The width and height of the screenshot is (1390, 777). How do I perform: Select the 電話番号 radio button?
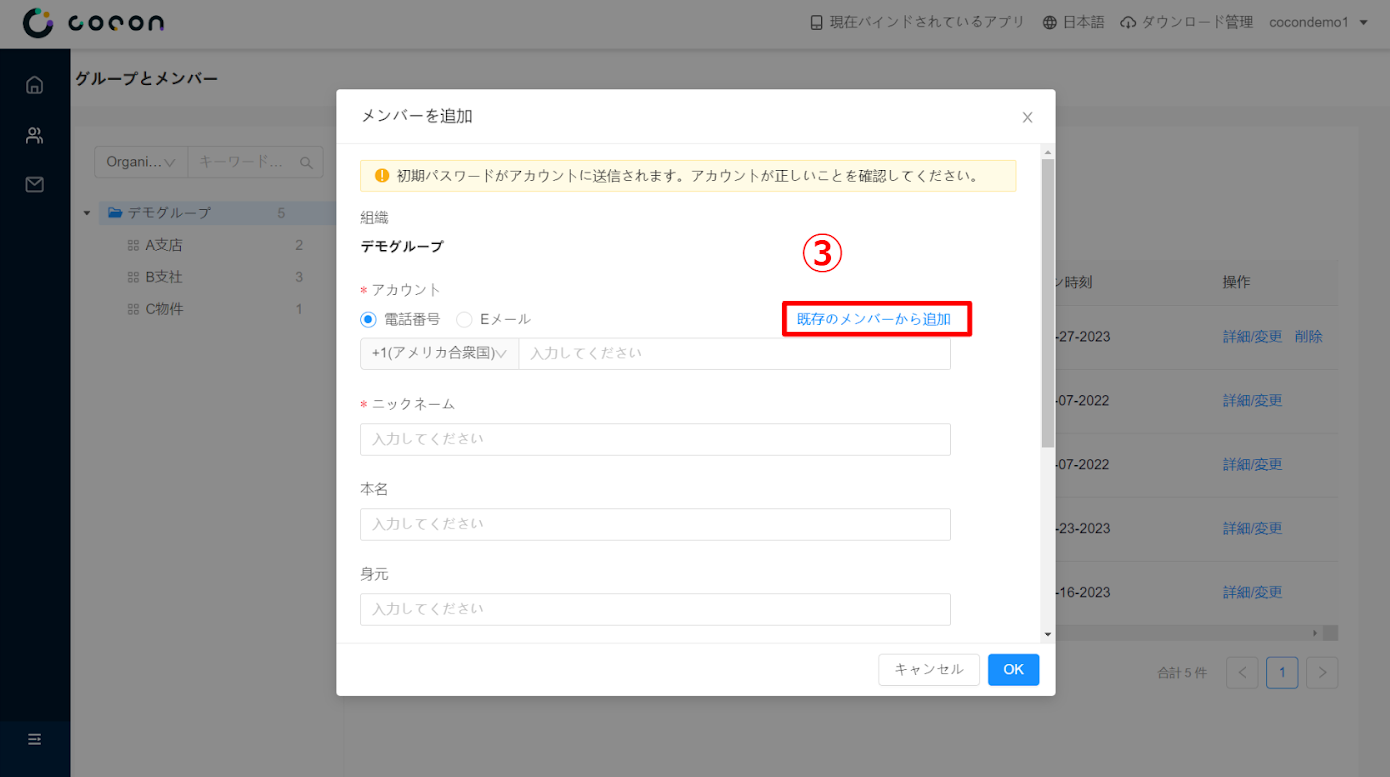point(368,320)
